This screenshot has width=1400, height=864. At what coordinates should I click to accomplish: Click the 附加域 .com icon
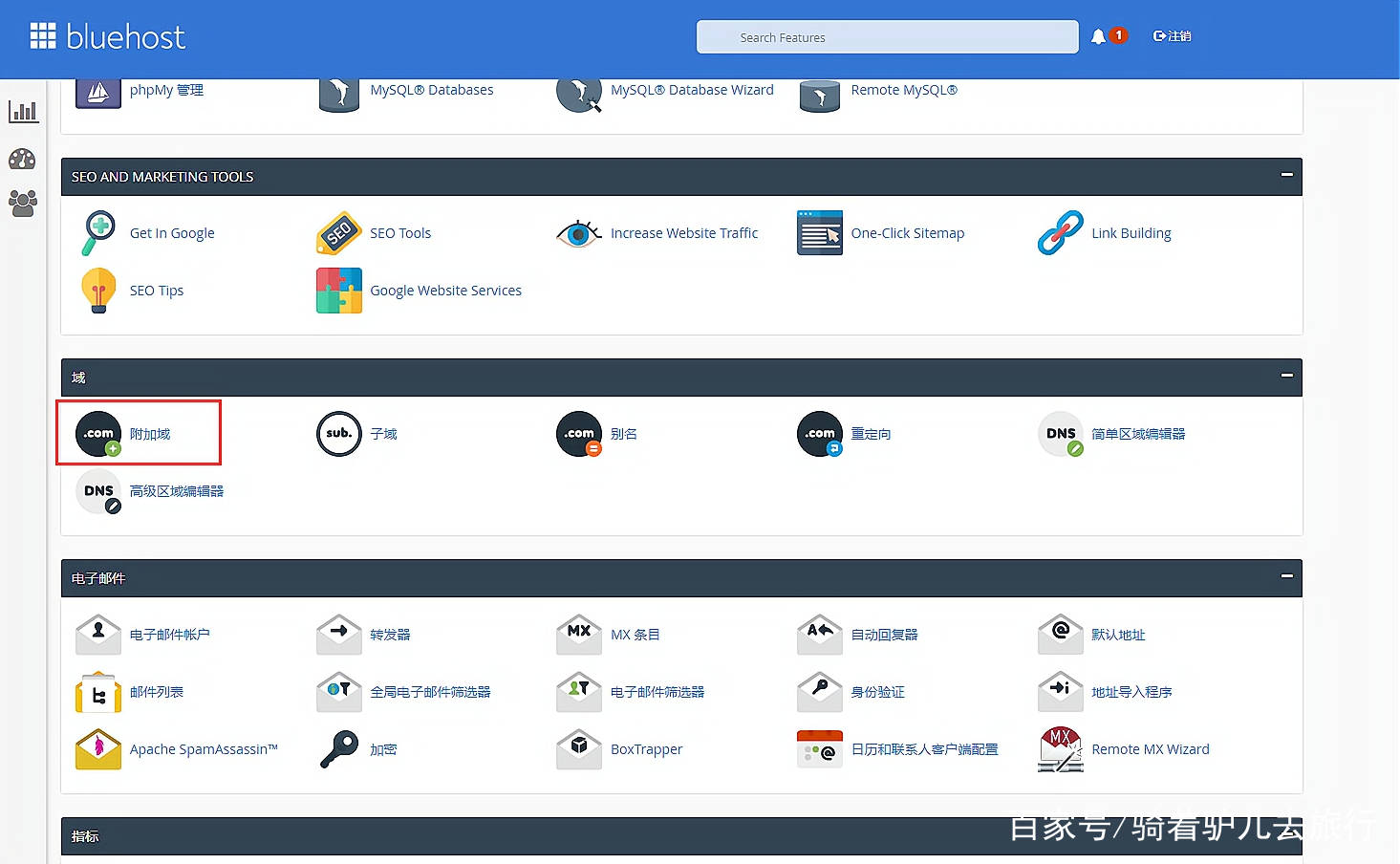(98, 434)
